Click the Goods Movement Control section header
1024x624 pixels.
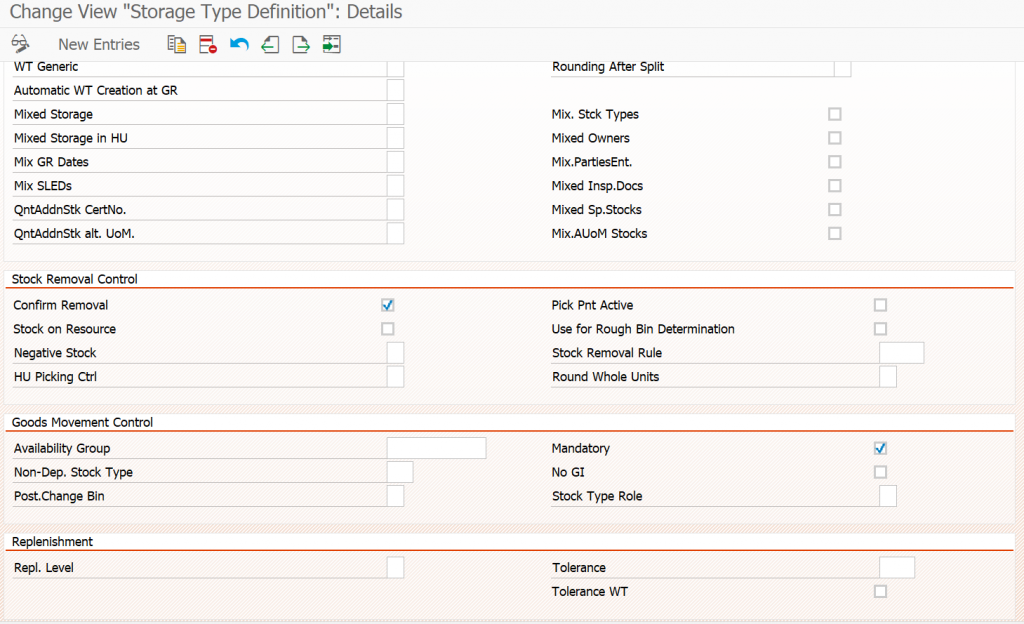(82, 422)
